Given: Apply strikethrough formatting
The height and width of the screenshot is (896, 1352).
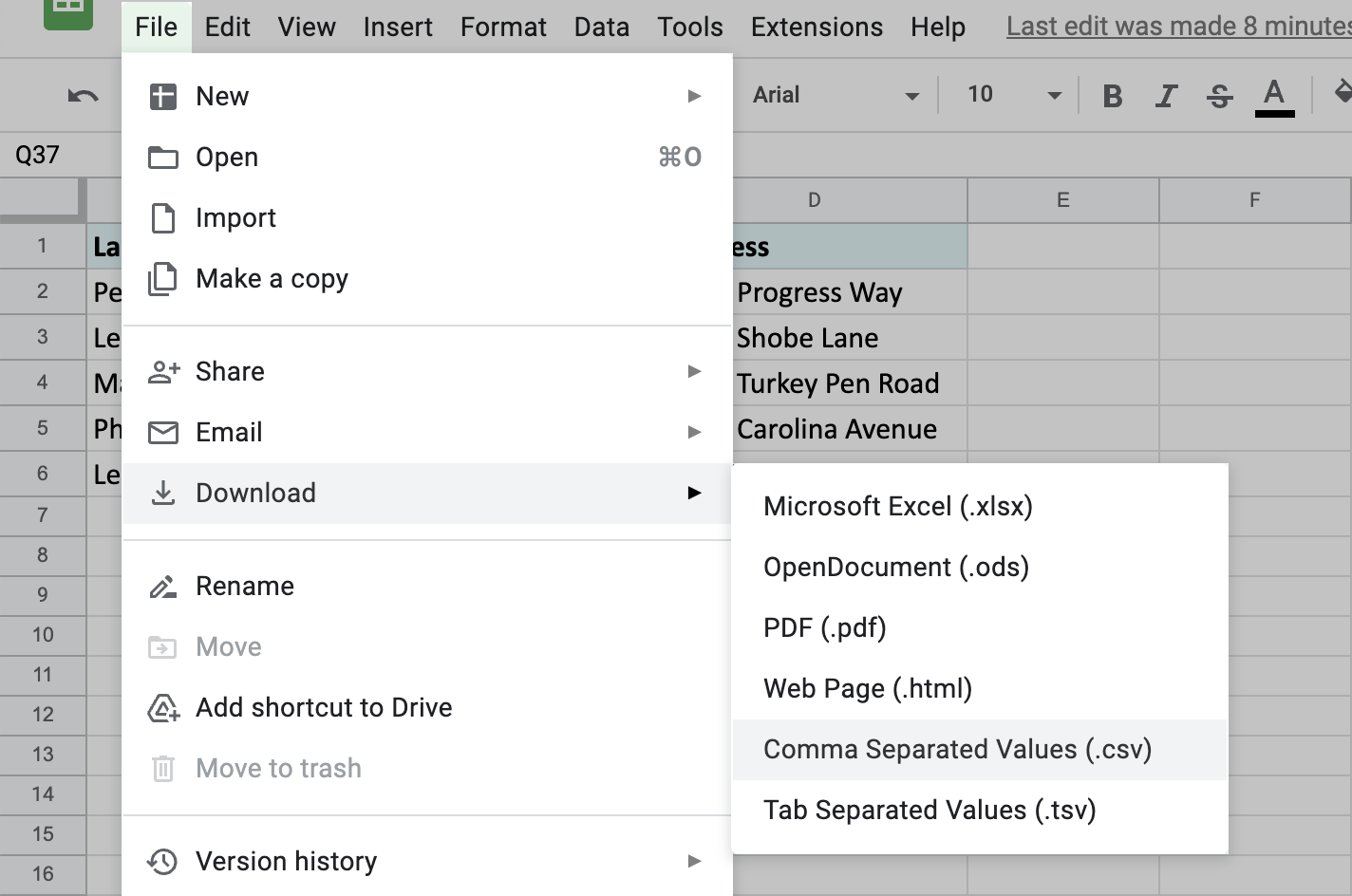Looking at the screenshot, I should point(1220,96).
